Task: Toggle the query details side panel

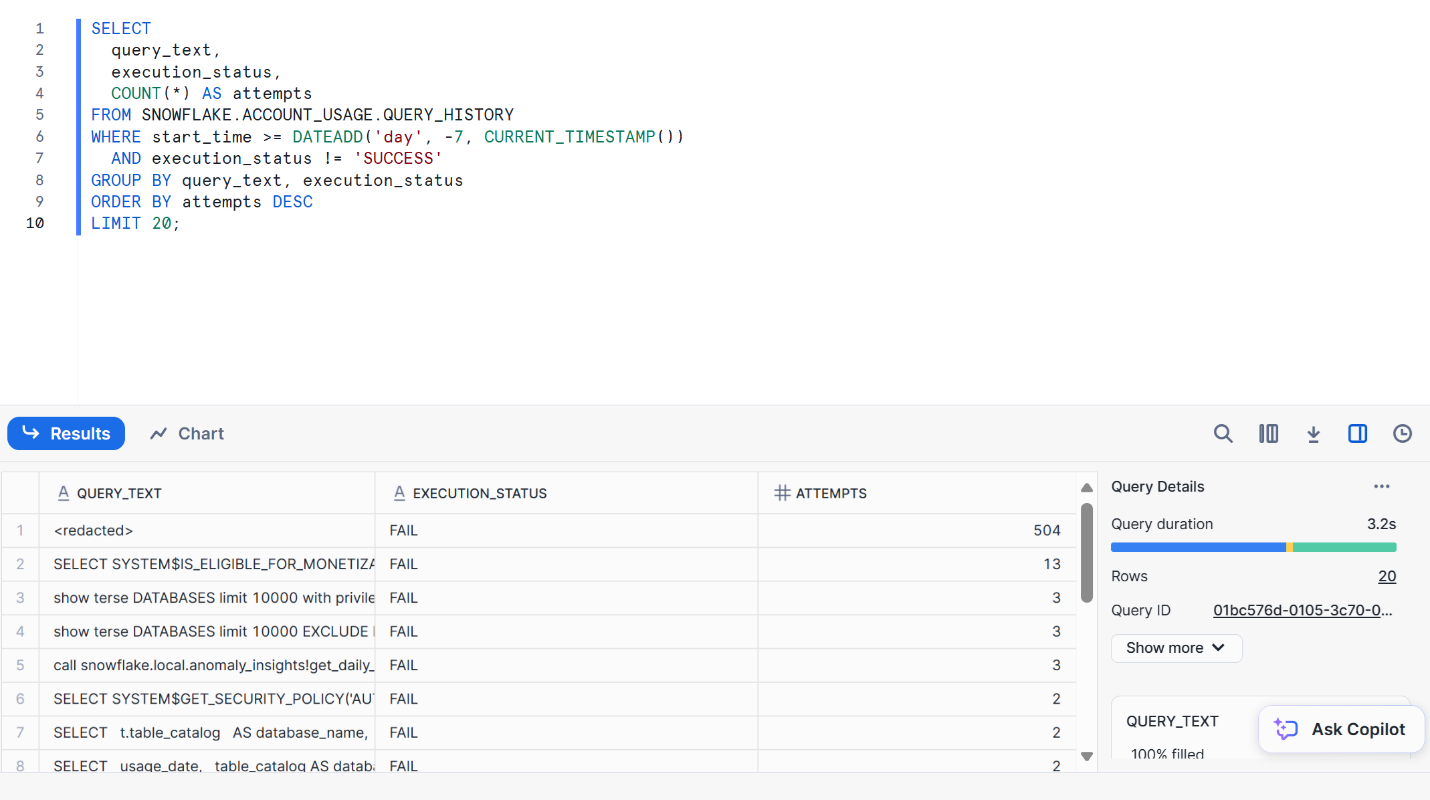Action: [1357, 433]
